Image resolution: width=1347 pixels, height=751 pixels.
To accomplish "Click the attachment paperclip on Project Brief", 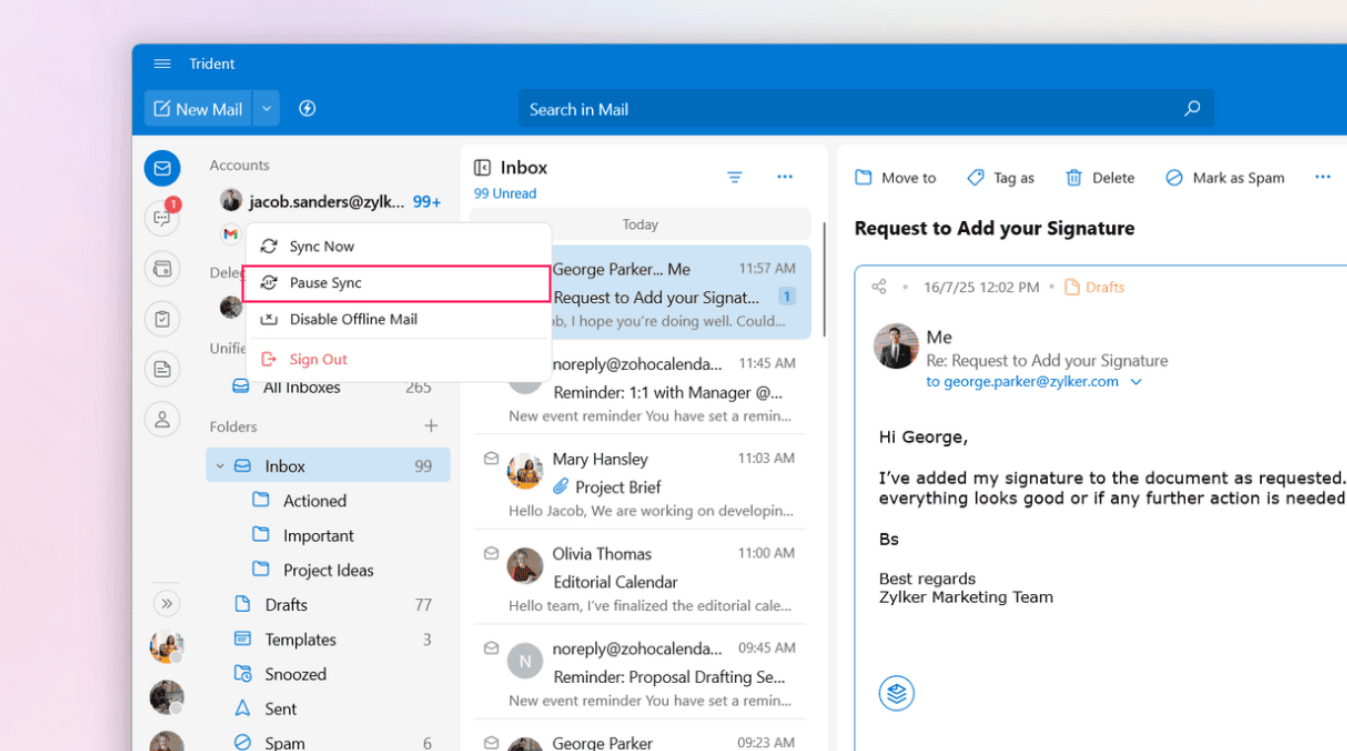I will [561, 487].
